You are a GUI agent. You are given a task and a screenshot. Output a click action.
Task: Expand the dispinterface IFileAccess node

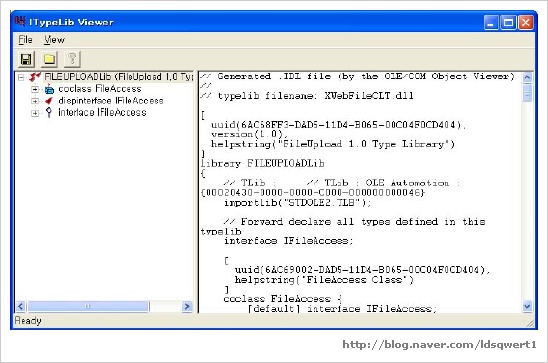(35, 101)
